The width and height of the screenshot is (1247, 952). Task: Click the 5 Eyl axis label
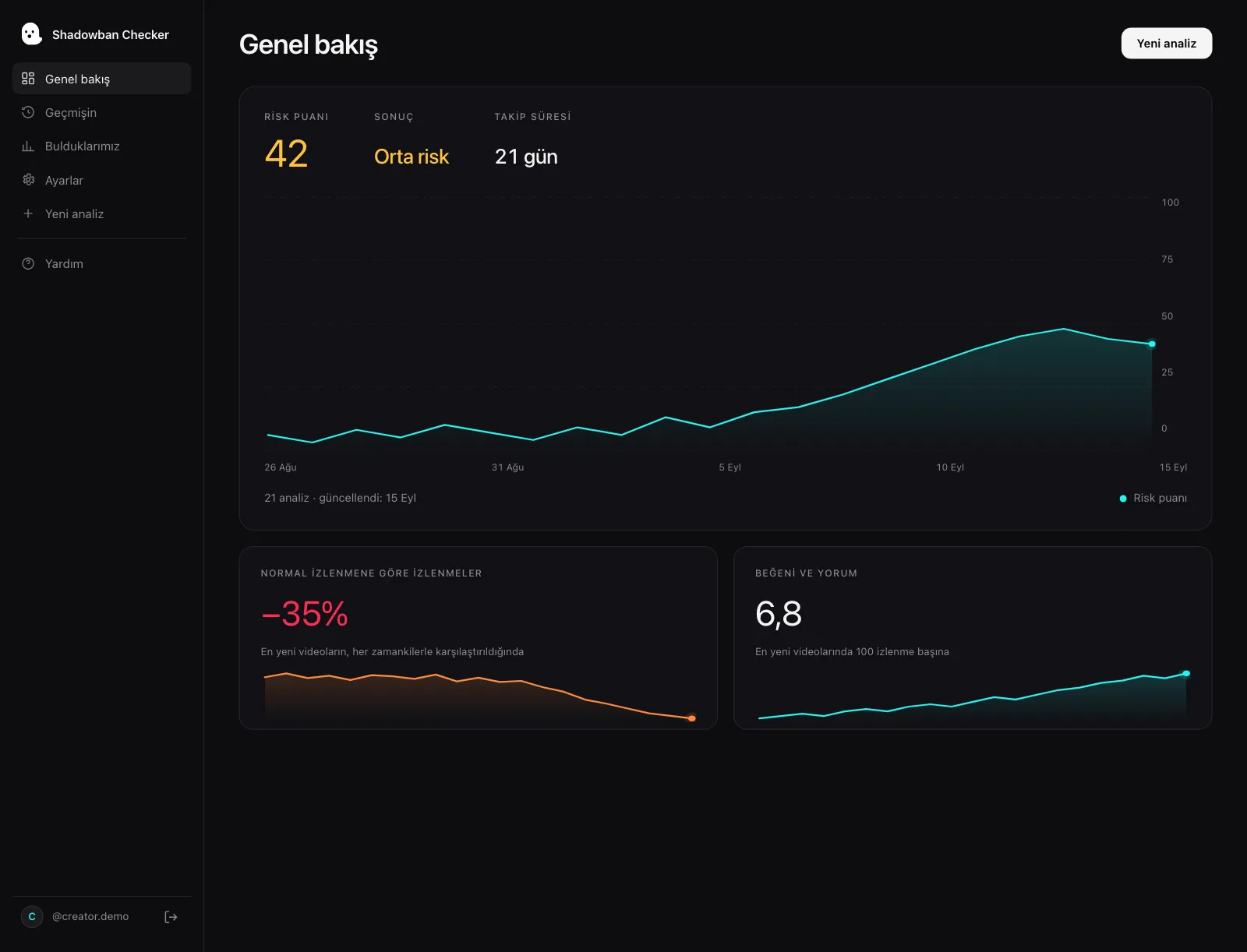(729, 467)
